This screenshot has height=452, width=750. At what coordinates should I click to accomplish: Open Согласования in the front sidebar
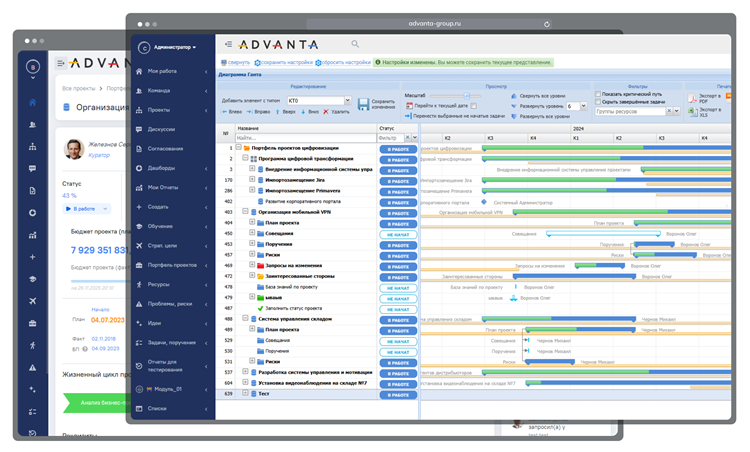(x=165, y=149)
